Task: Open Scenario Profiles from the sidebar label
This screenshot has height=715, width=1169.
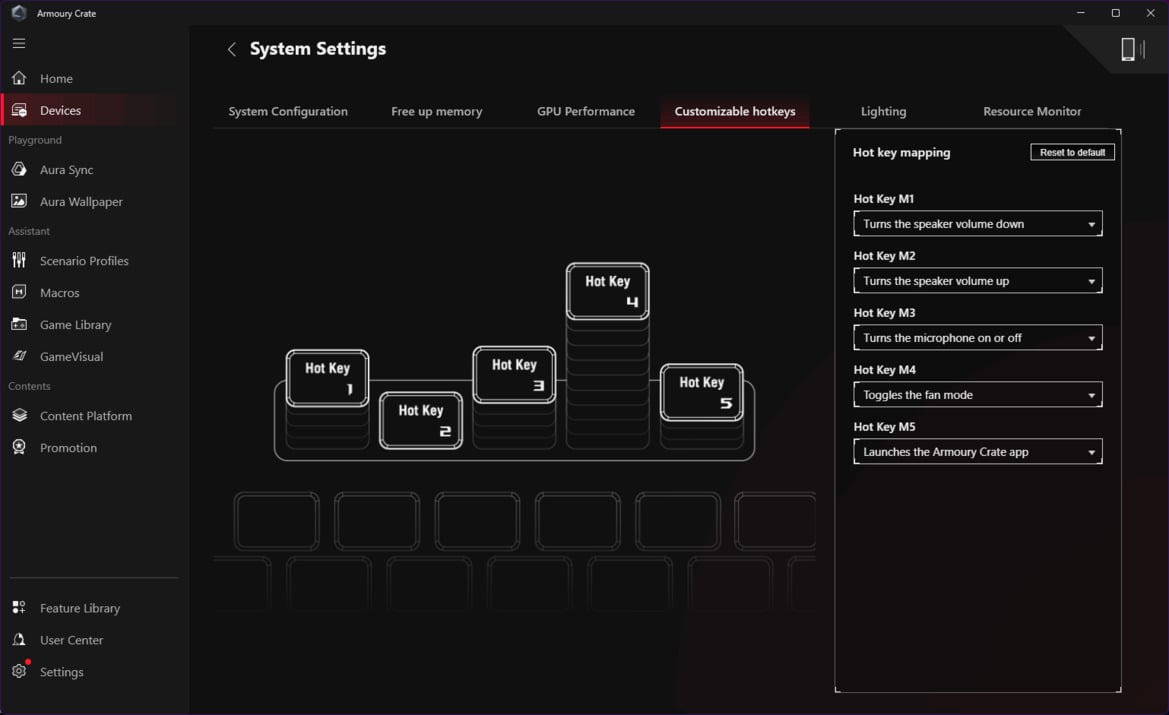Action: [84, 261]
